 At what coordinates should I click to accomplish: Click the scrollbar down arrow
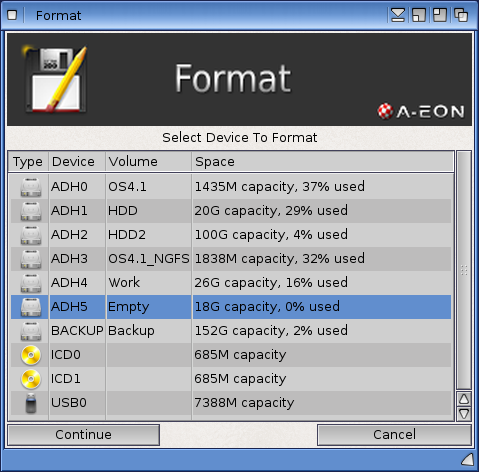click(464, 414)
